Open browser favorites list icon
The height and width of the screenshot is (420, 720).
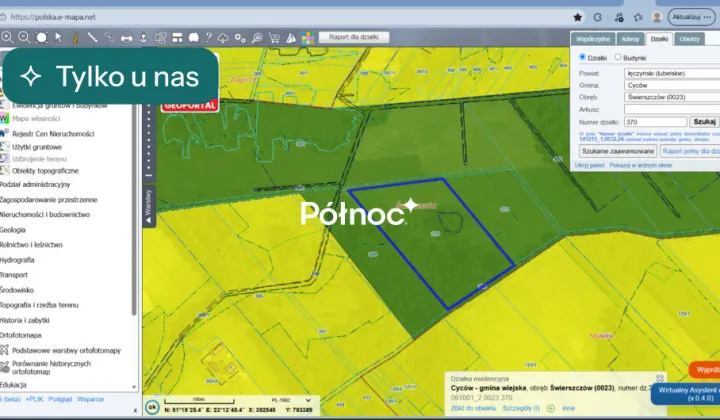point(638,17)
